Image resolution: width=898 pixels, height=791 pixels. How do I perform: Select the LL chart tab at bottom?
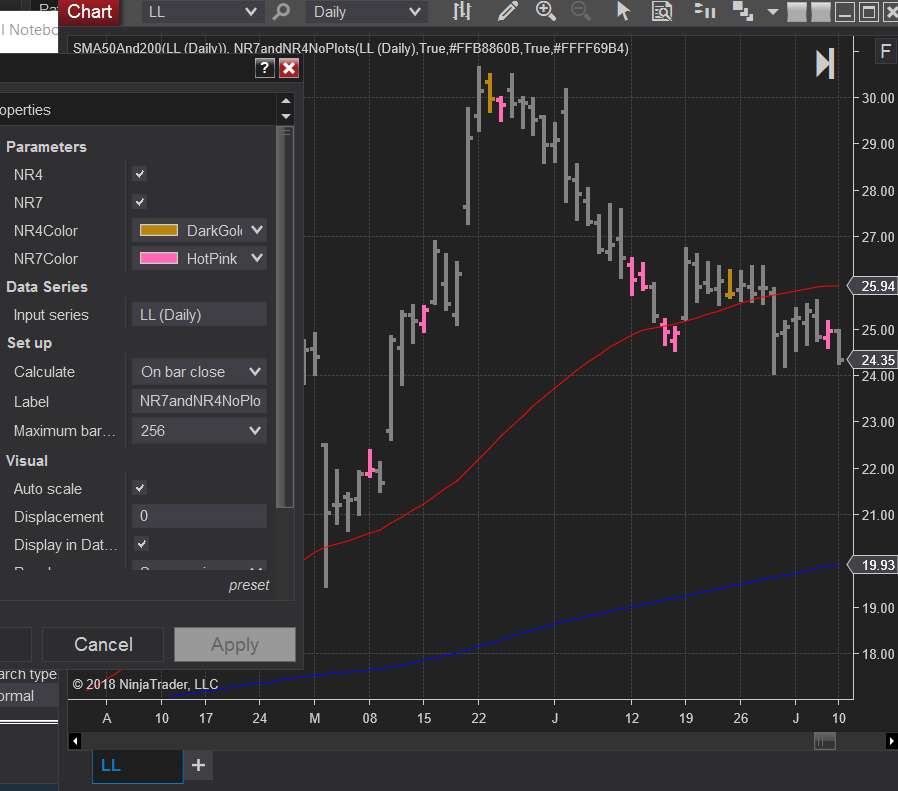[137, 766]
